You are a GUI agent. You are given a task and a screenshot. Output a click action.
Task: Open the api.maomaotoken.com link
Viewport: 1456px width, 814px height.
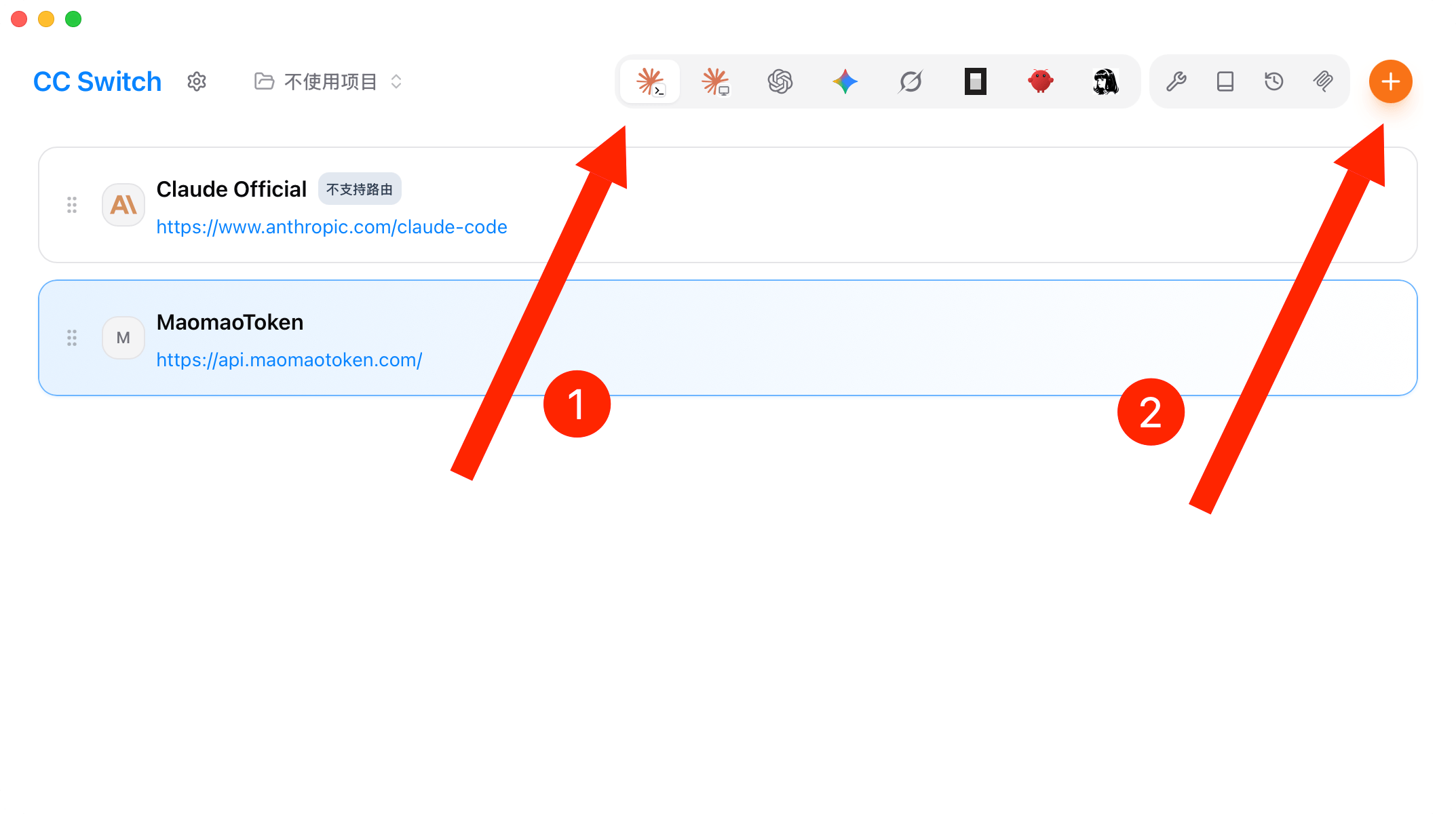(290, 360)
